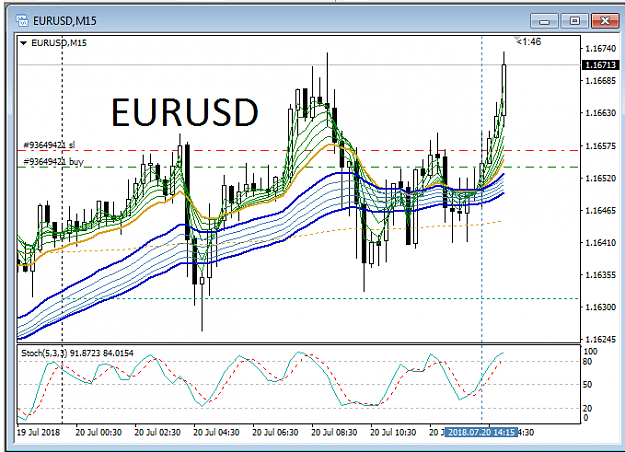Click the stochastic level 20 scale label

587,408
